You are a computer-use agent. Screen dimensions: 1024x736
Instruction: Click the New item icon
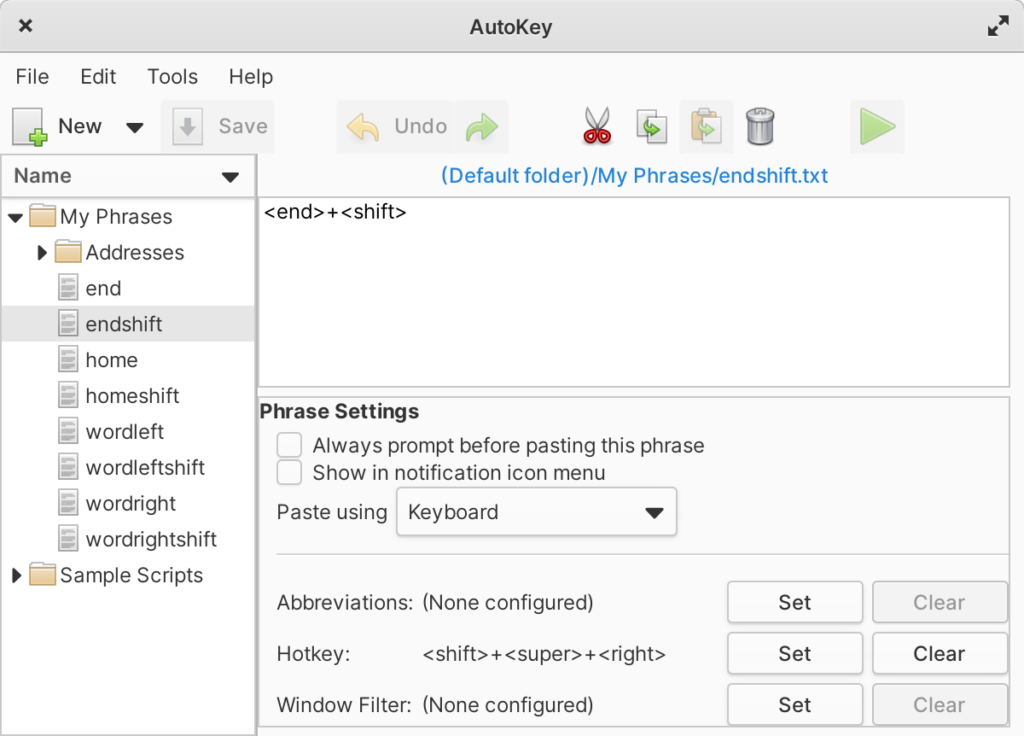click(x=29, y=127)
